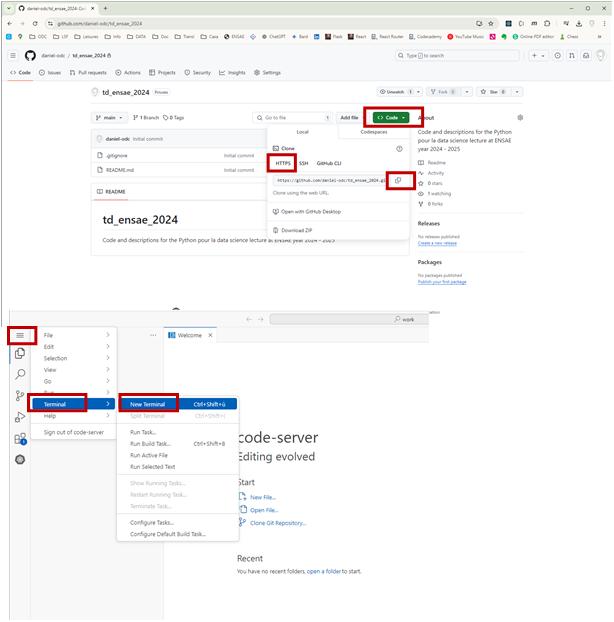Image resolution: width=614 pixels, height=622 pixels.
Task: Sign out of code-server
Action: click(74, 432)
